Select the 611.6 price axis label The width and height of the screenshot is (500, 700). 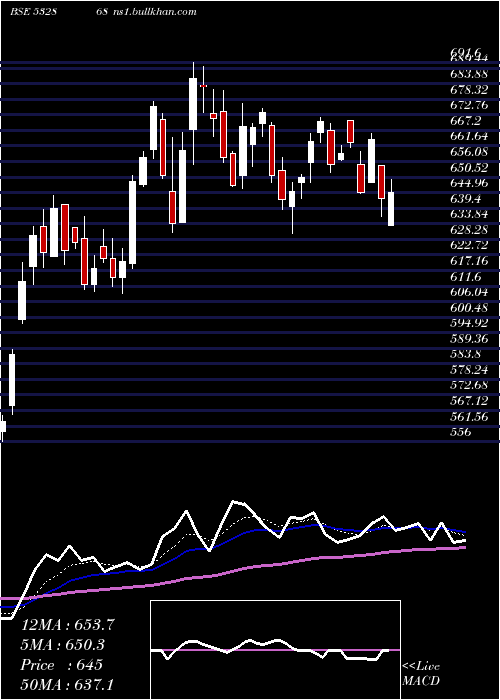[x=465, y=277]
